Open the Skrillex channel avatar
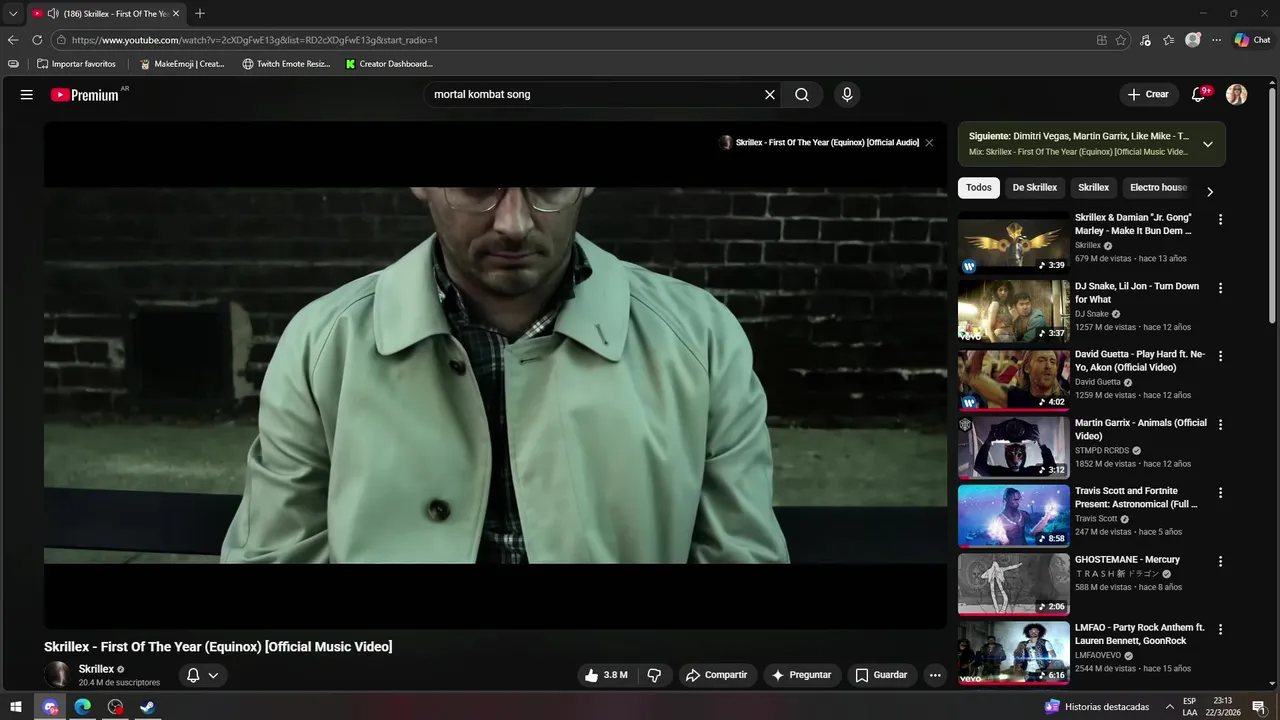 58,675
